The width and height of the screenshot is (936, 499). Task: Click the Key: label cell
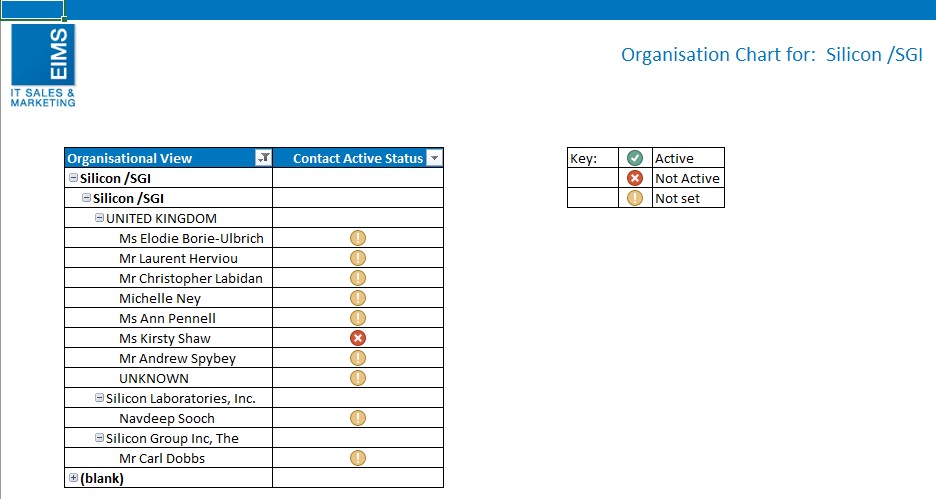click(x=593, y=158)
